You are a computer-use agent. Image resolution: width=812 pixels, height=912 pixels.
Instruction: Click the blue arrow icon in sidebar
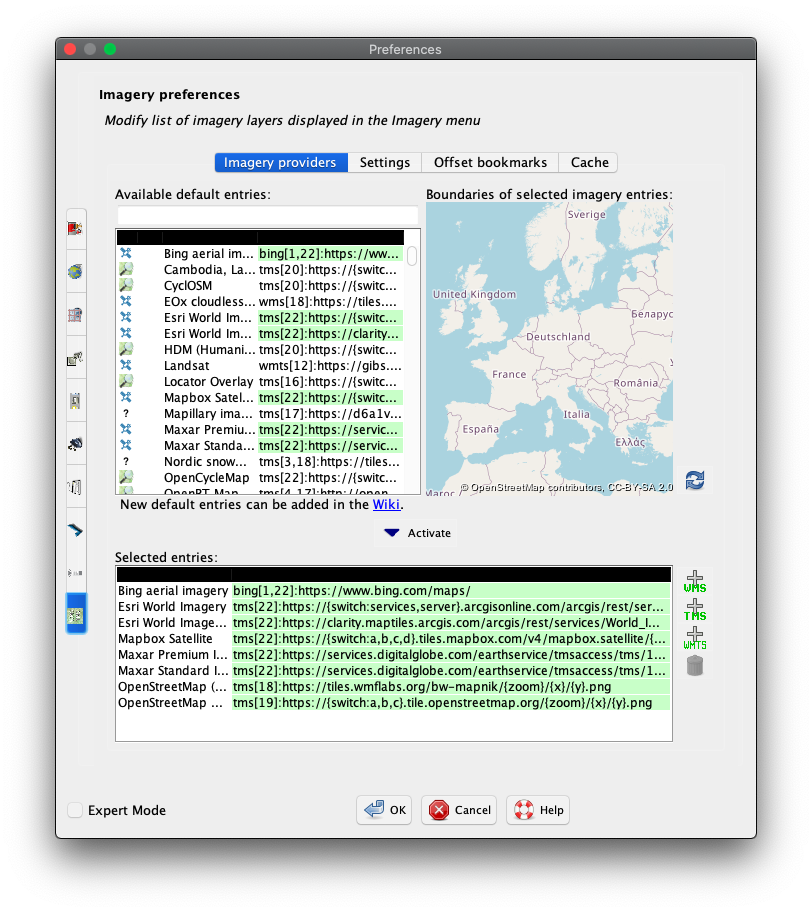75,530
